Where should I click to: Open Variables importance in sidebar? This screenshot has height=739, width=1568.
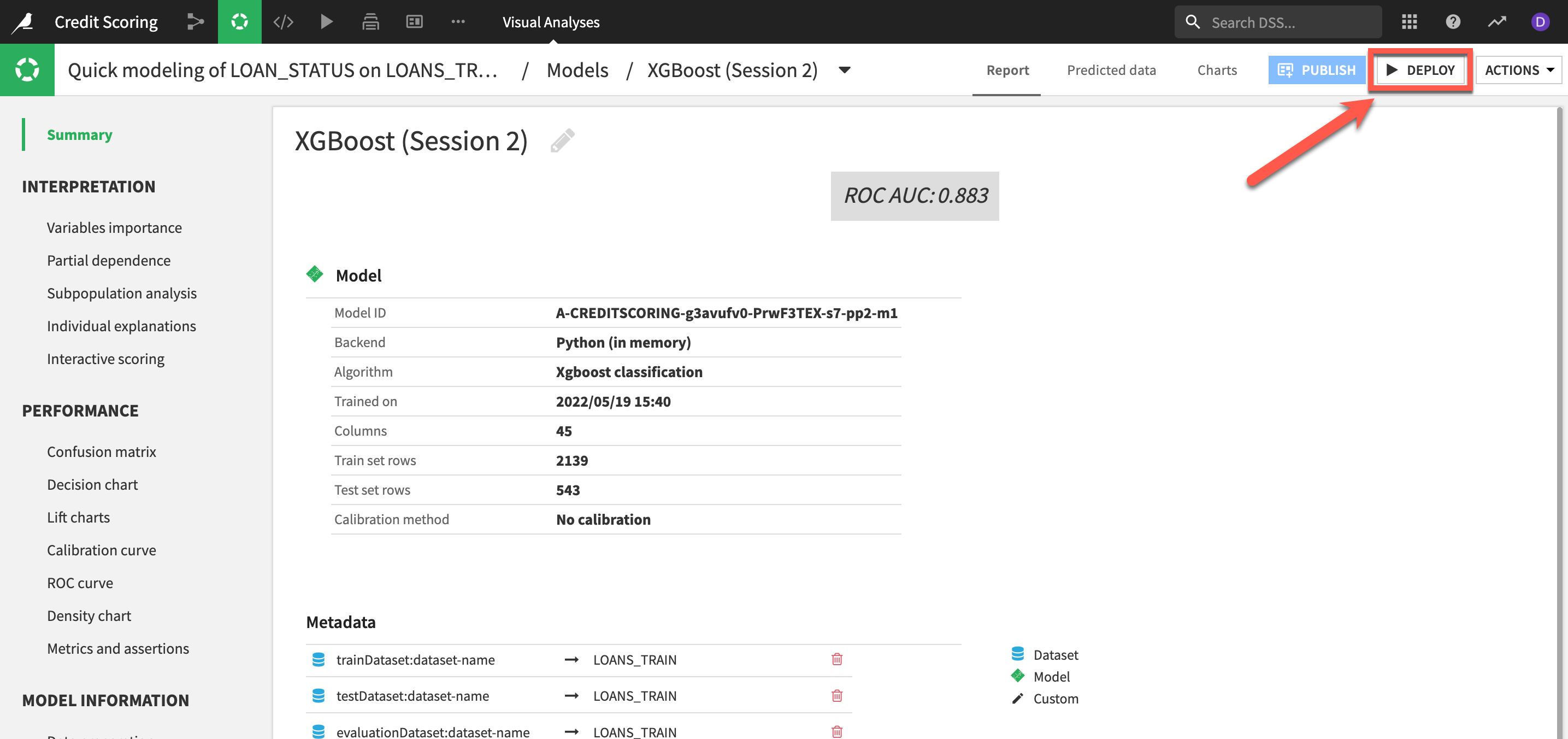point(114,228)
